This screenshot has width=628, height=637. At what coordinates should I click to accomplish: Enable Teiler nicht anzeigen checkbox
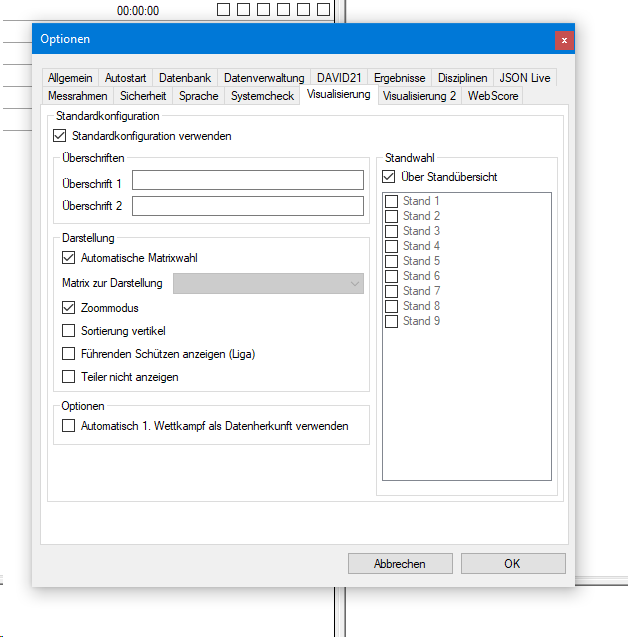69,377
